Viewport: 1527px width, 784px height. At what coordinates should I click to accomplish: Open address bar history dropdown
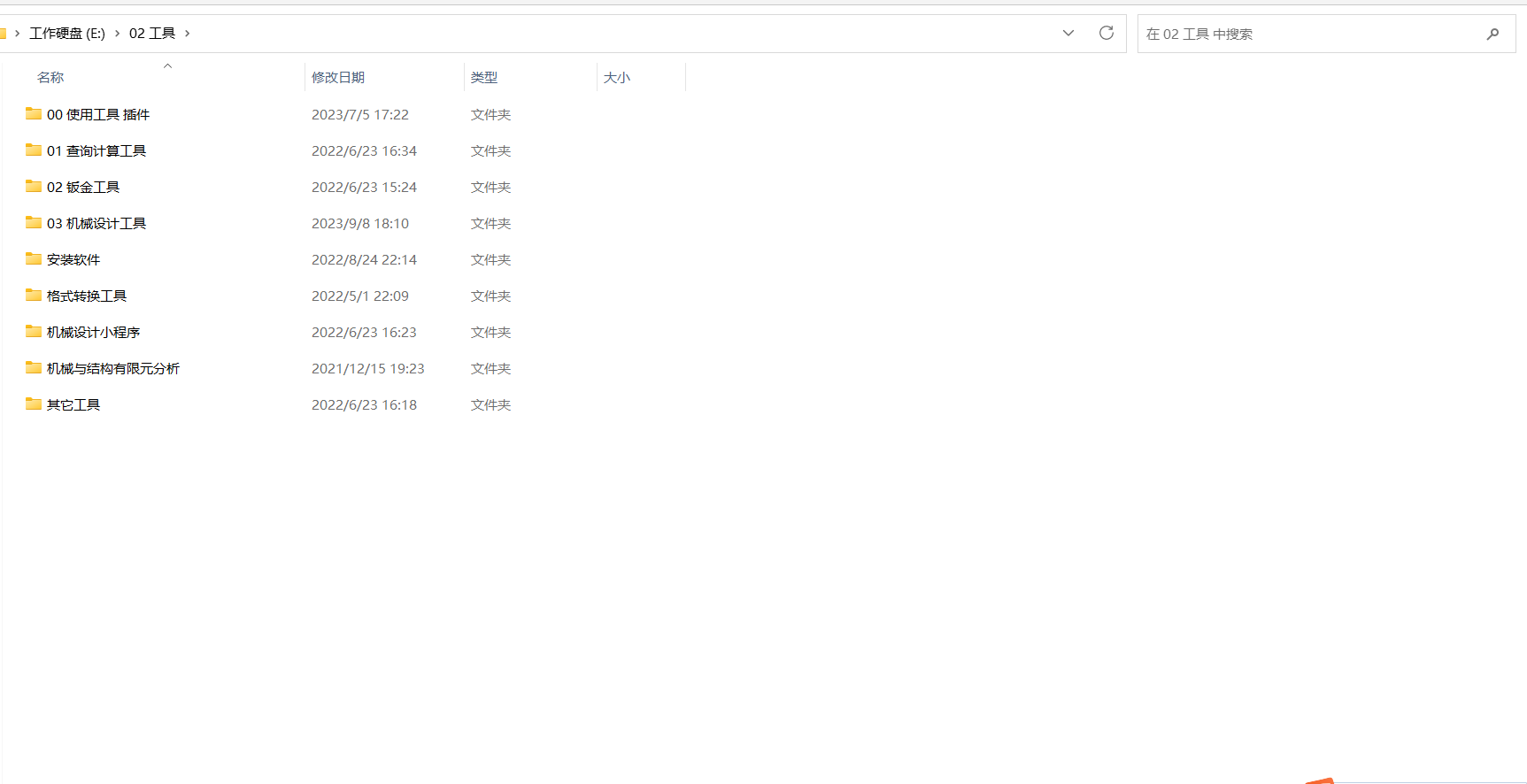1068,34
